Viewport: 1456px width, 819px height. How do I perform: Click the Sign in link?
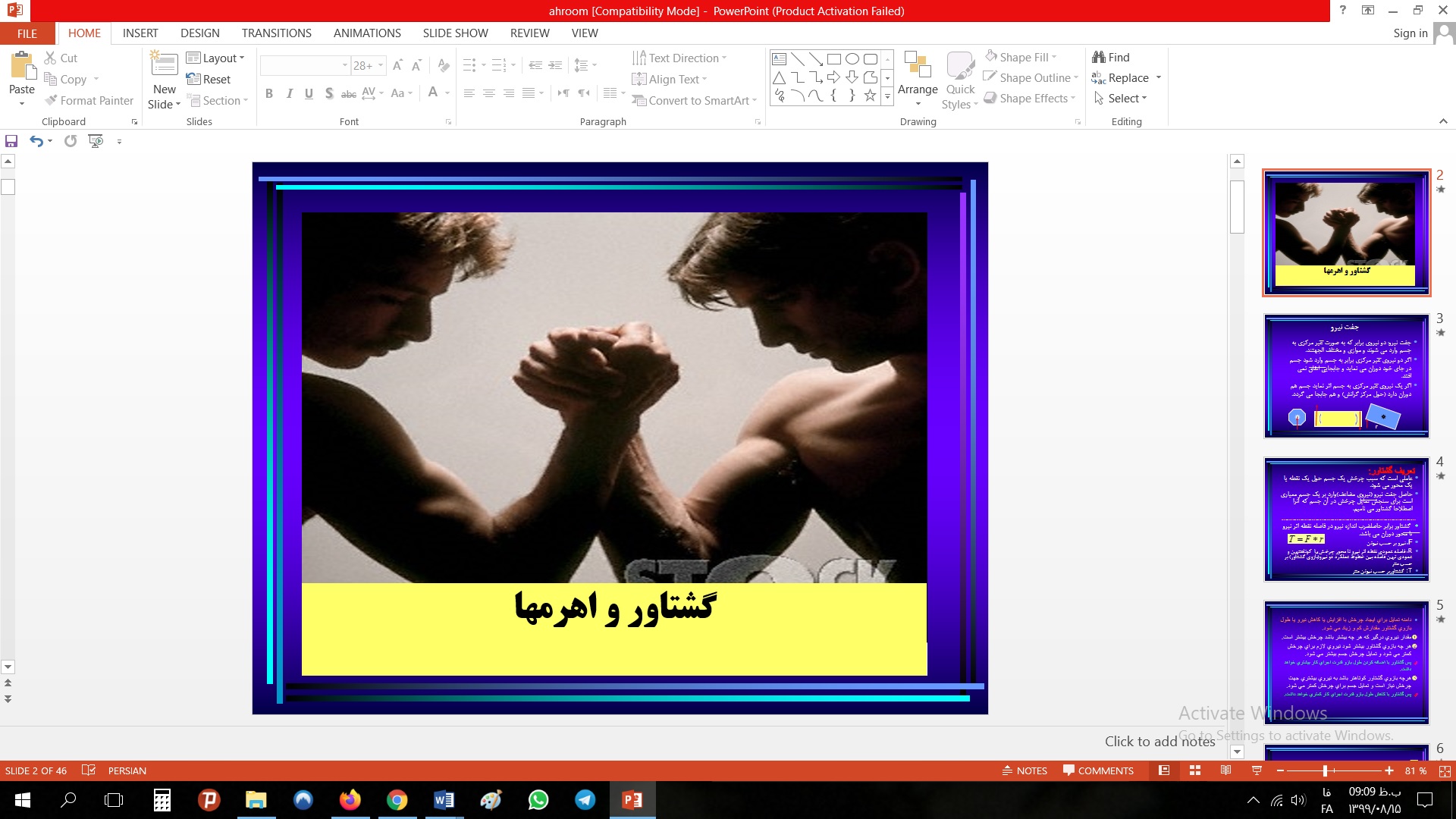point(1410,33)
